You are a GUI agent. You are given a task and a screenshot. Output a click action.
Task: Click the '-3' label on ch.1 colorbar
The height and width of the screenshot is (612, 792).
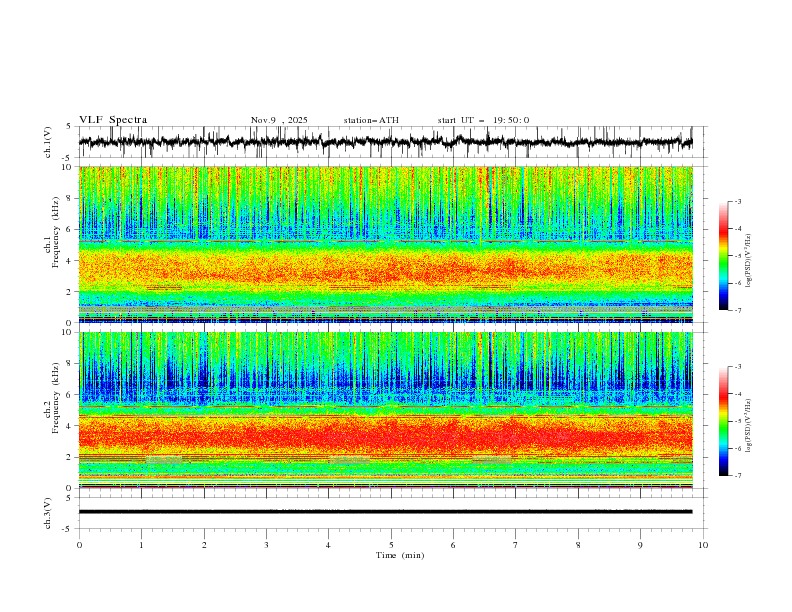737,201
